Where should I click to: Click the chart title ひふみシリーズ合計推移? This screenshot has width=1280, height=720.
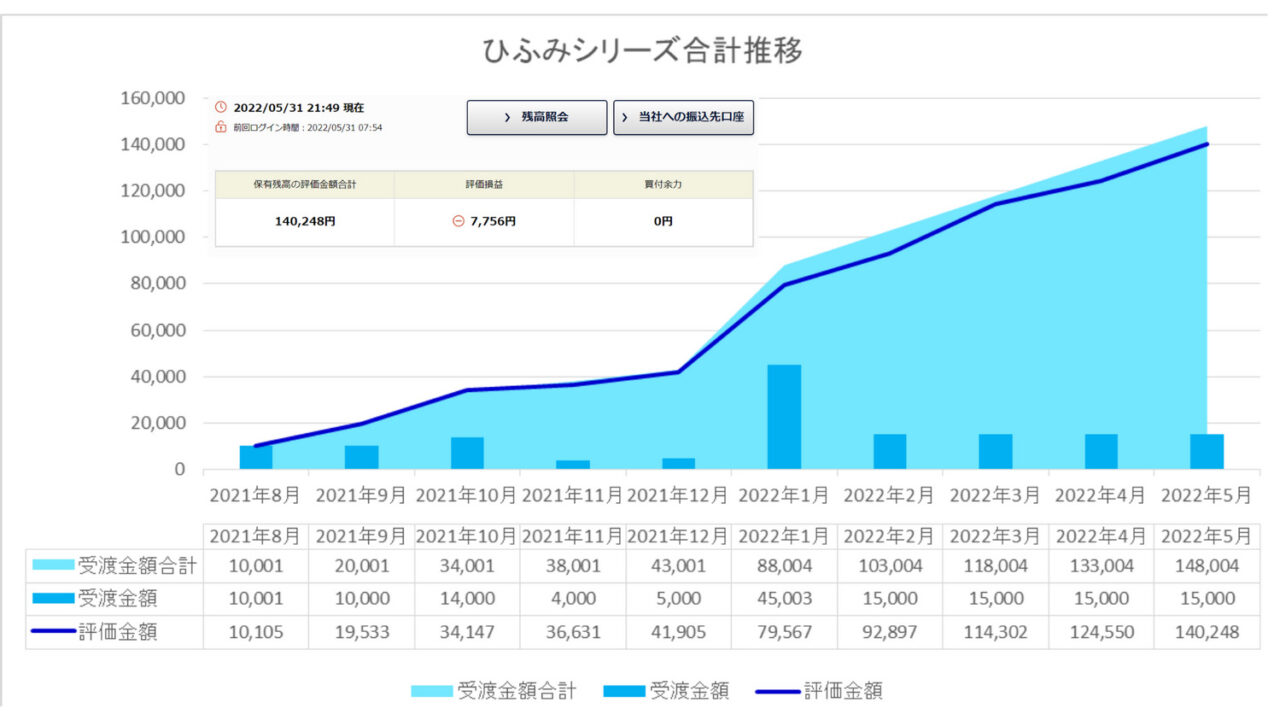(642, 50)
